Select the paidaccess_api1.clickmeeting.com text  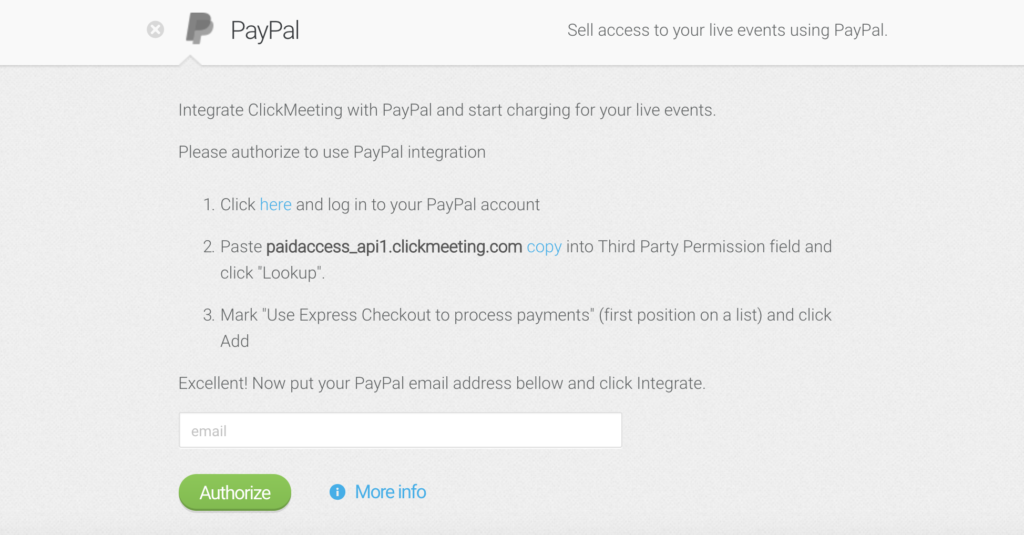pyautogui.click(x=394, y=247)
